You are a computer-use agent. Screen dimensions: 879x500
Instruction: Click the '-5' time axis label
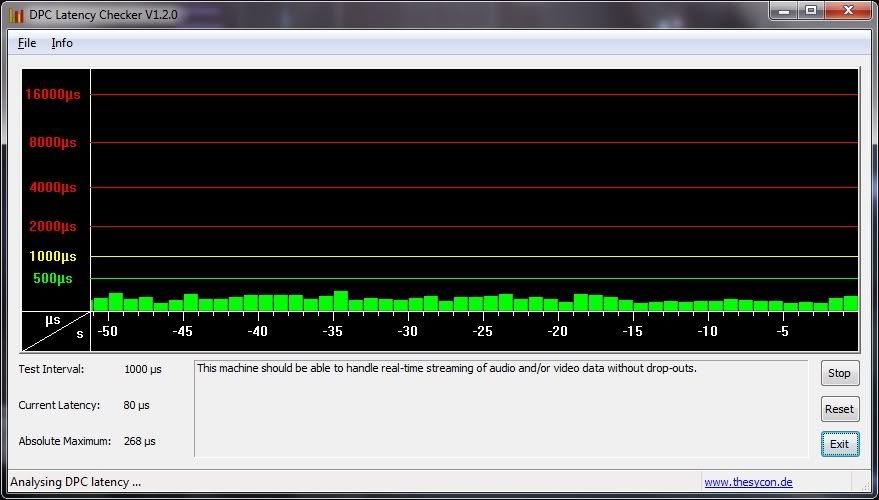pyautogui.click(x=783, y=331)
